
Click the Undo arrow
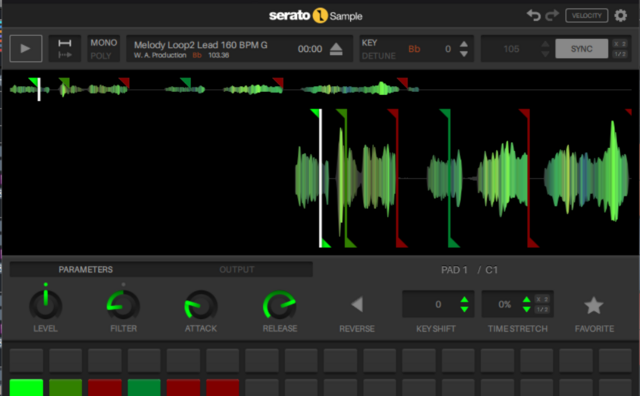pyautogui.click(x=533, y=16)
